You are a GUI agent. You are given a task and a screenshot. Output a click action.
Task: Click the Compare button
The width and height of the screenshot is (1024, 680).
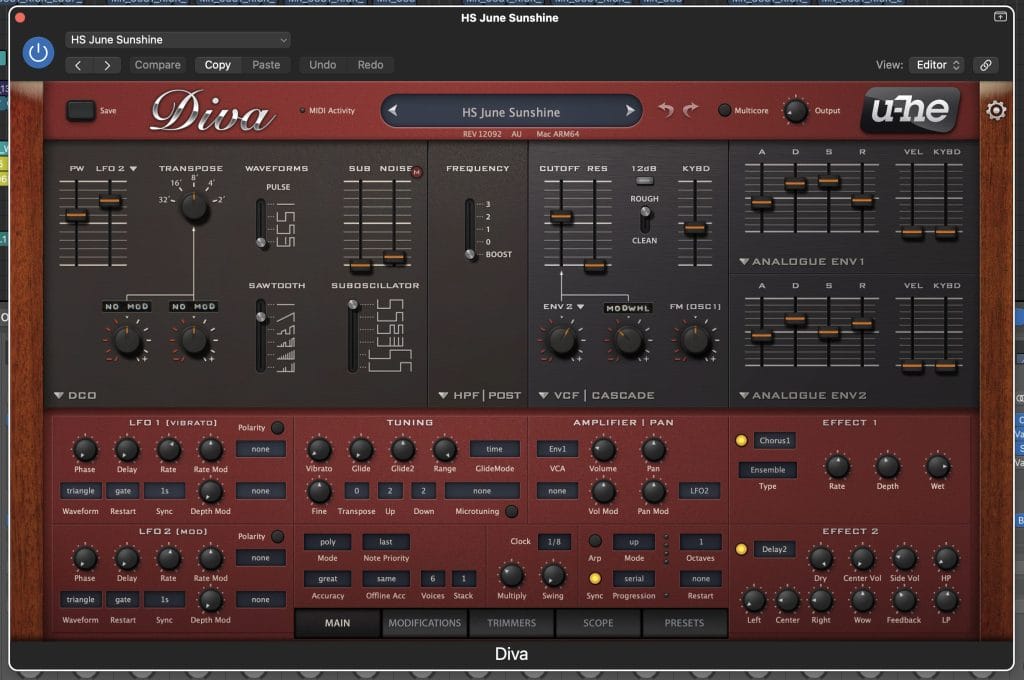coord(157,65)
